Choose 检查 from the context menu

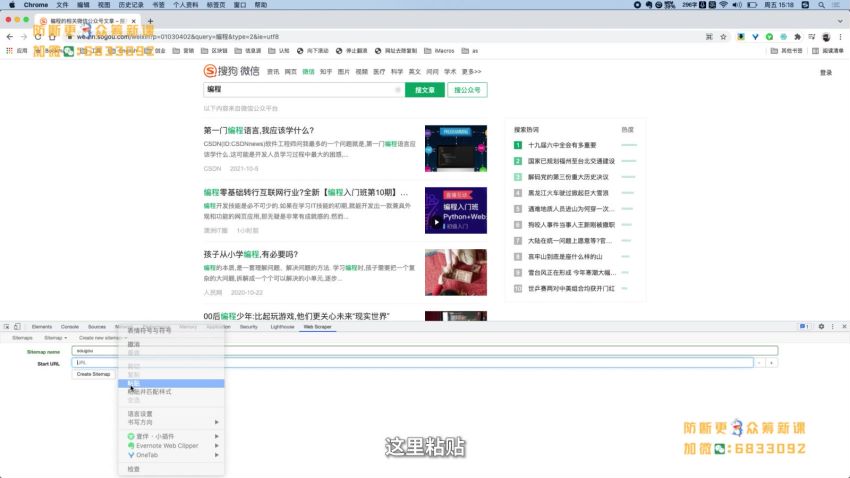[171, 469]
